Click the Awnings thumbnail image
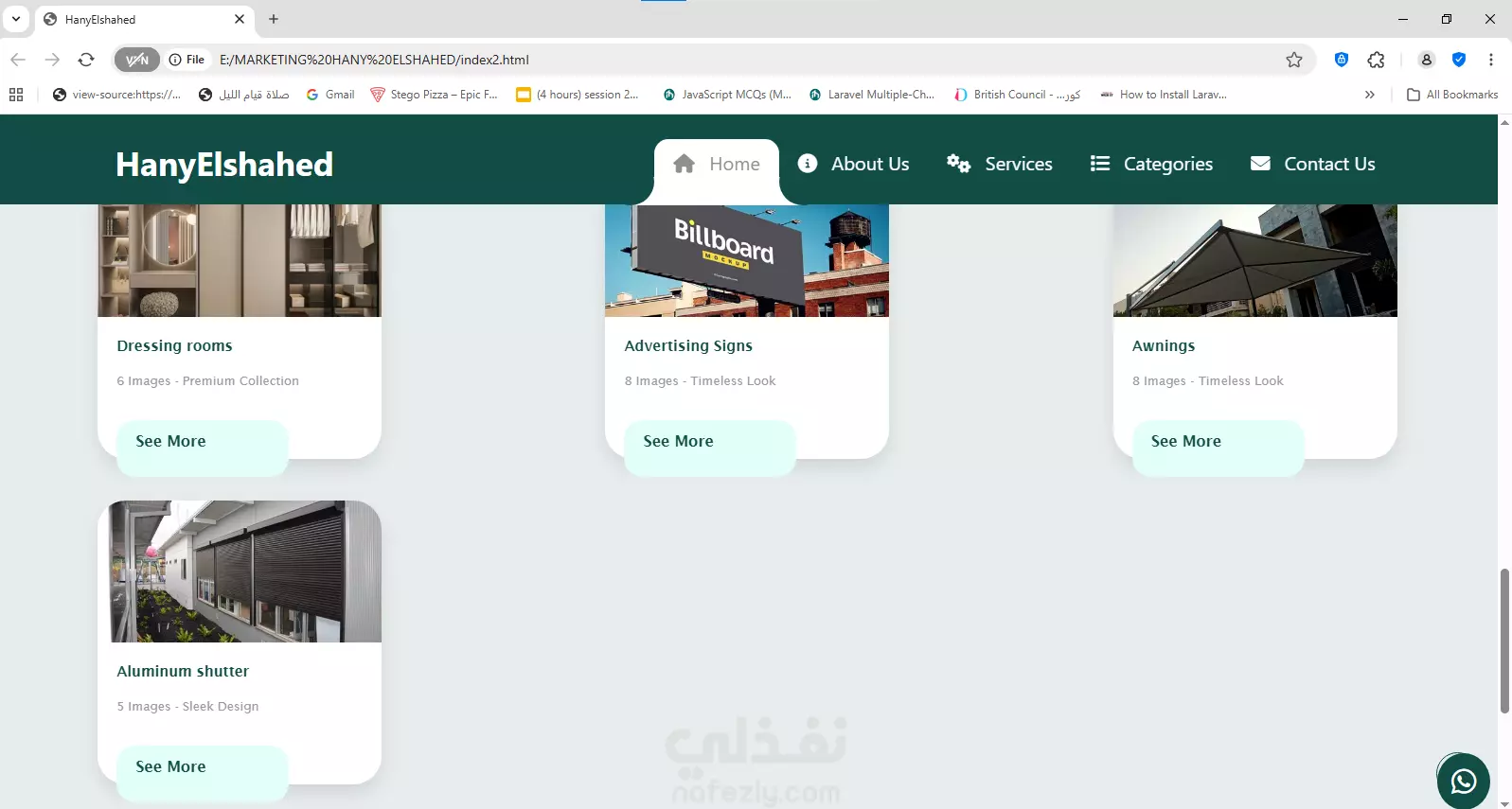The image size is (1512, 809). [1255, 260]
